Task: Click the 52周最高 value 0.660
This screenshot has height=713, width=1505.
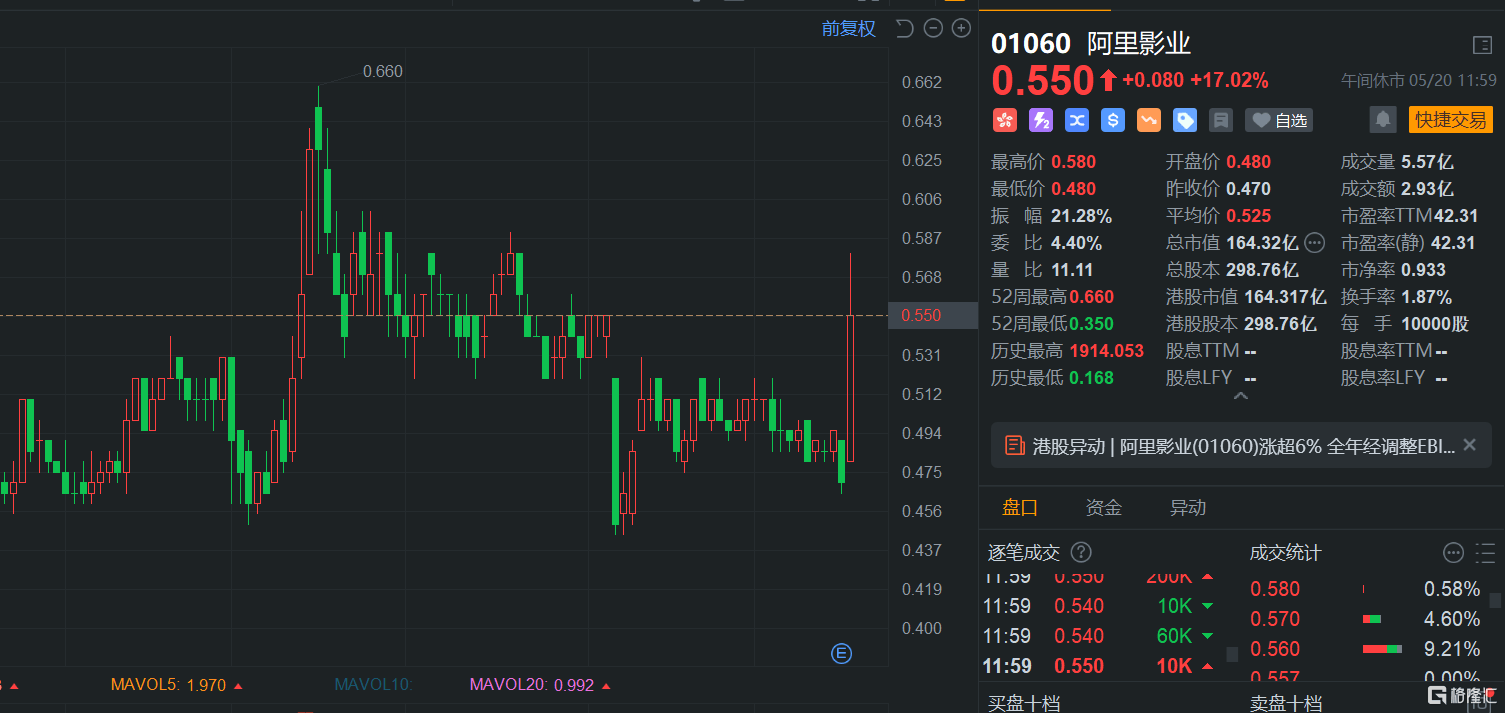Action: [1091, 296]
